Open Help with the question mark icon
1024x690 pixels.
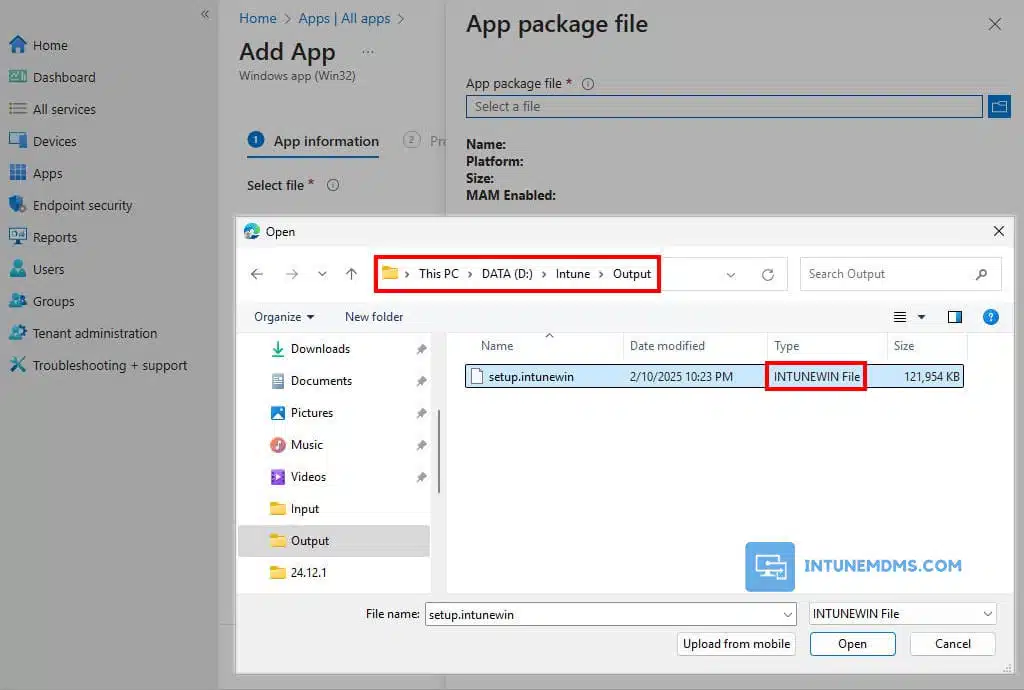(x=991, y=317)
